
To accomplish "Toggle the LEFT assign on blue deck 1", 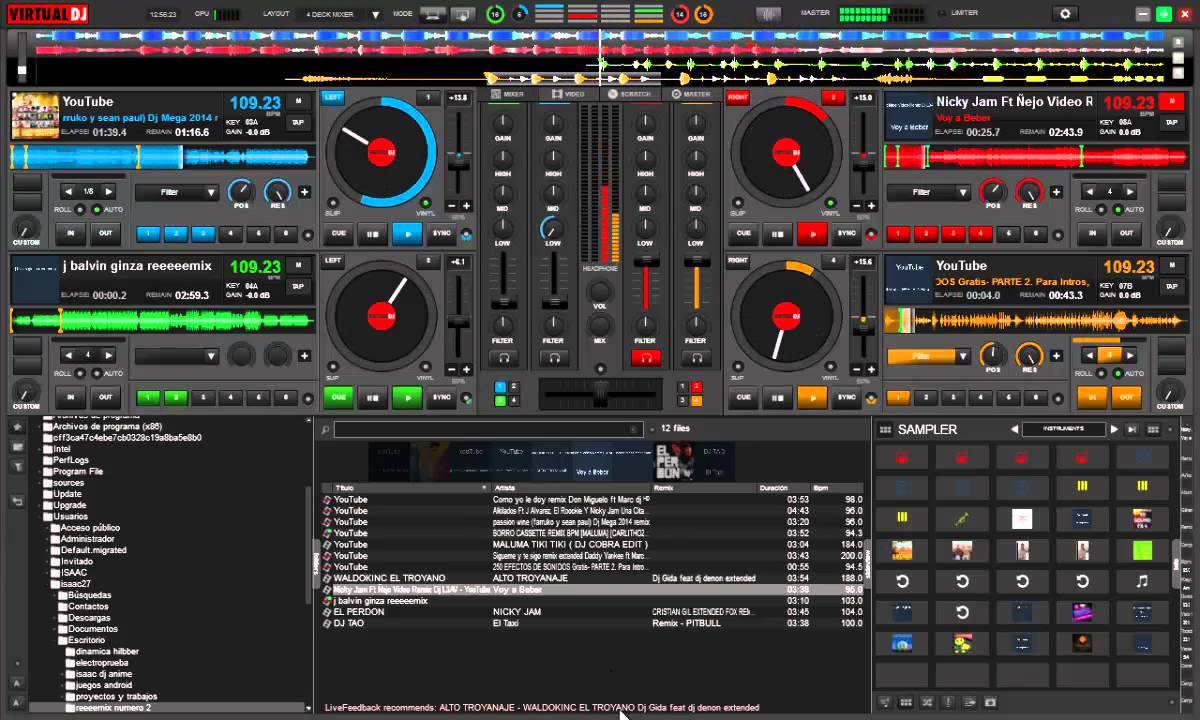I will [x=332, y=97].
